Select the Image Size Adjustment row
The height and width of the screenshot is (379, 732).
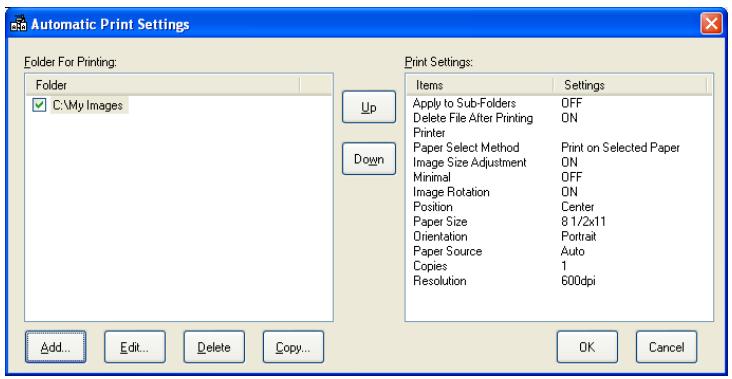click(x=558, y=162)
